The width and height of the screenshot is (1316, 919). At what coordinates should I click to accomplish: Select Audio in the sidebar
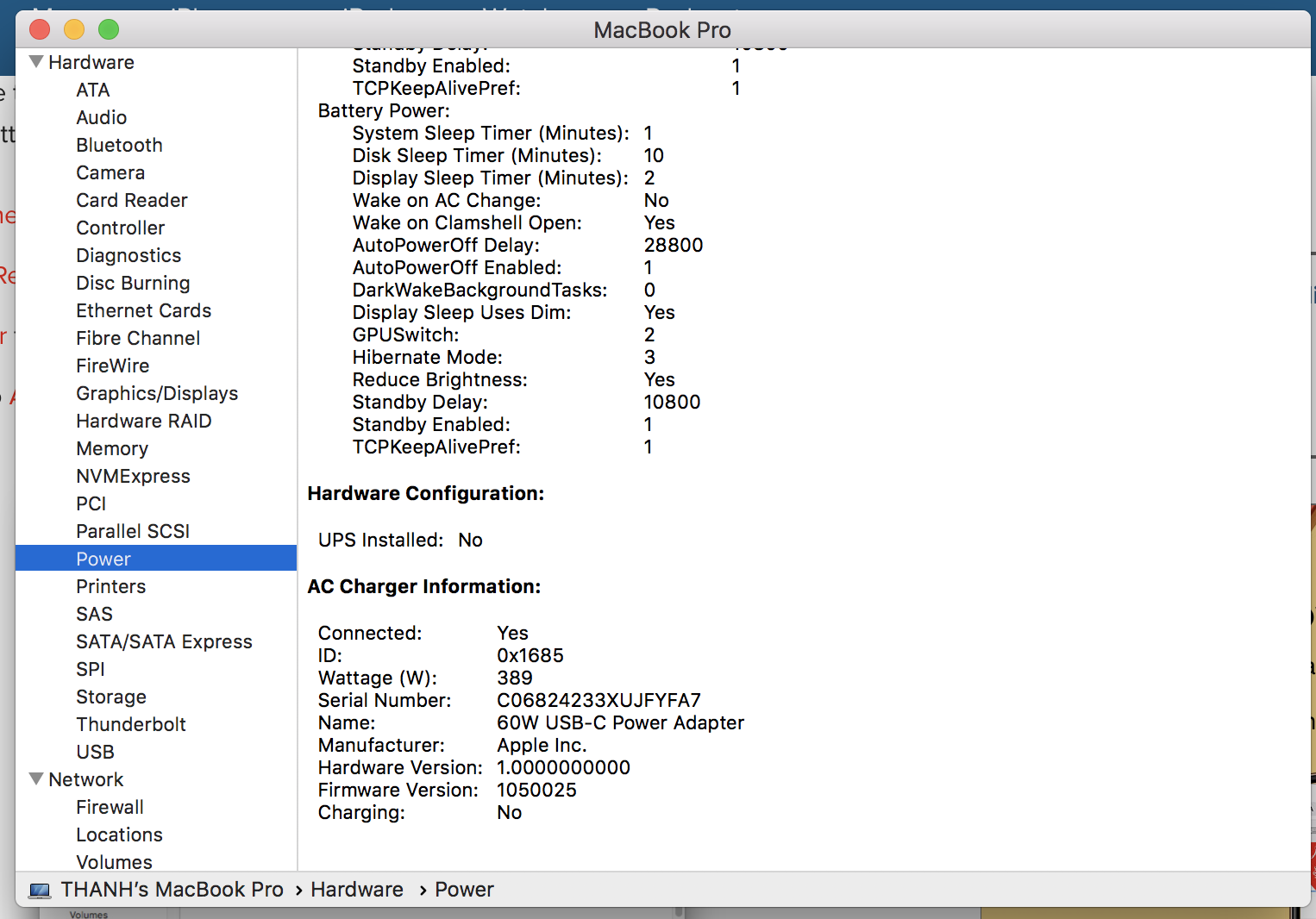[102, 117]
